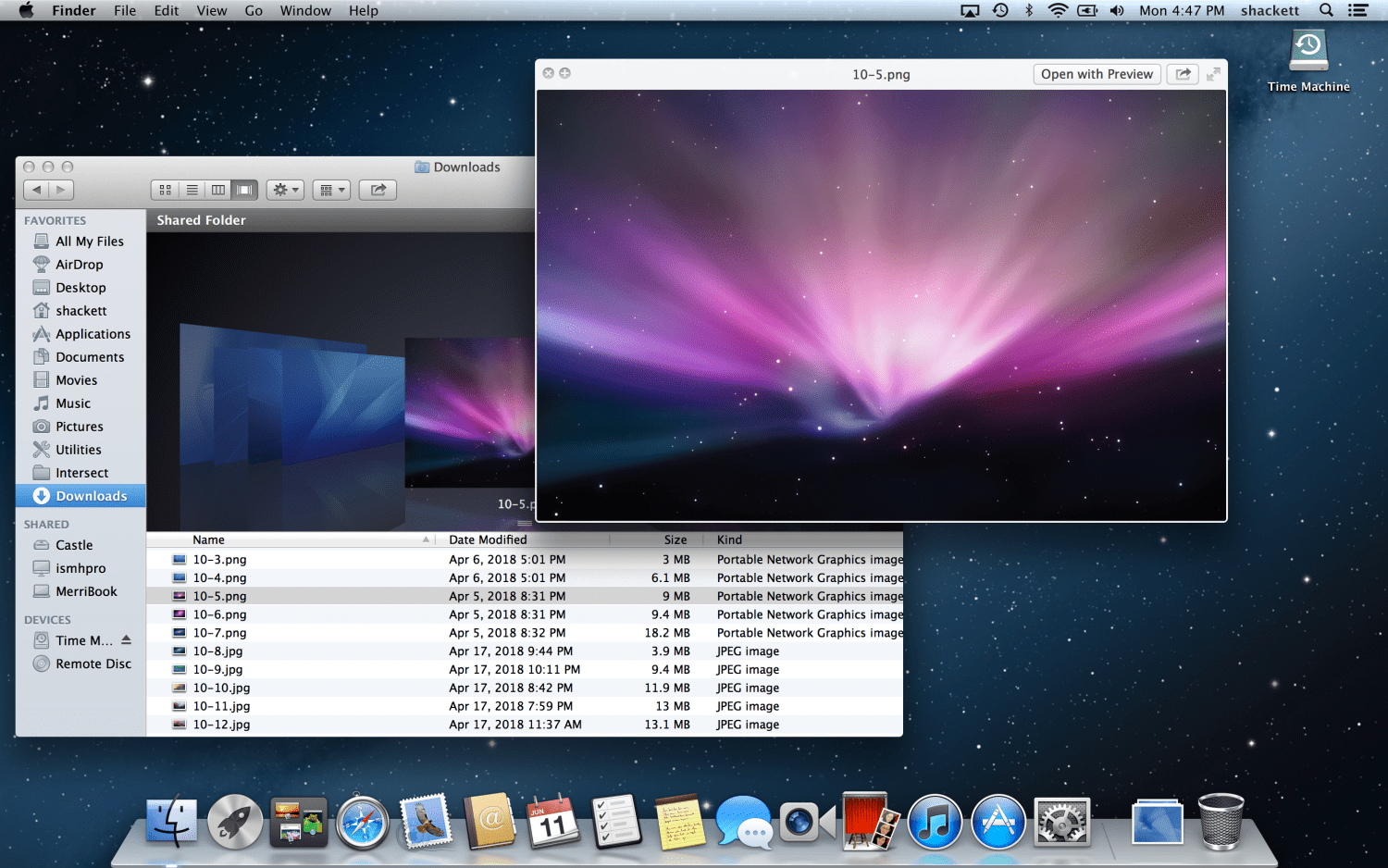Viewport: 1388px width, 868px height.
Task: Launch Safari from the Dock
Action: [x=362, y=822]
